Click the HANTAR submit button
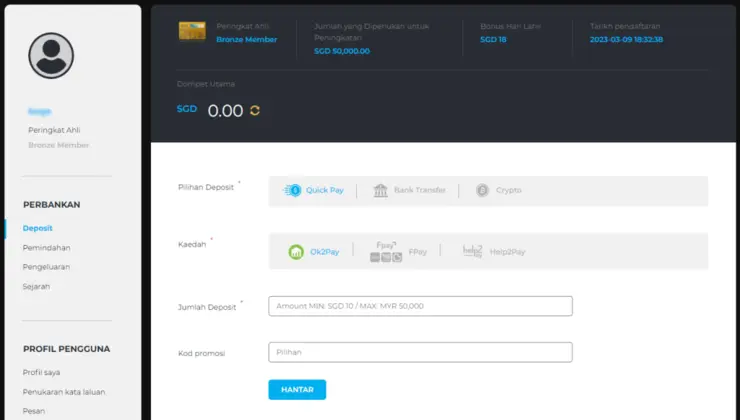The height and width of the screenshot is (420, 740). pos(297,390)
